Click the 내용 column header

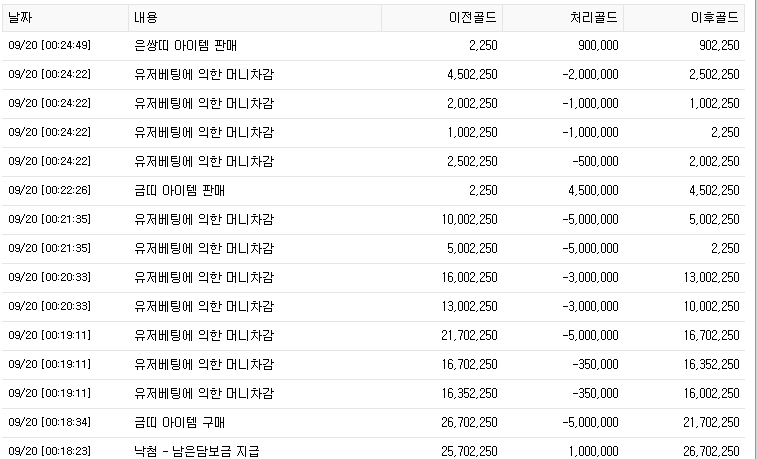(145, 18)
